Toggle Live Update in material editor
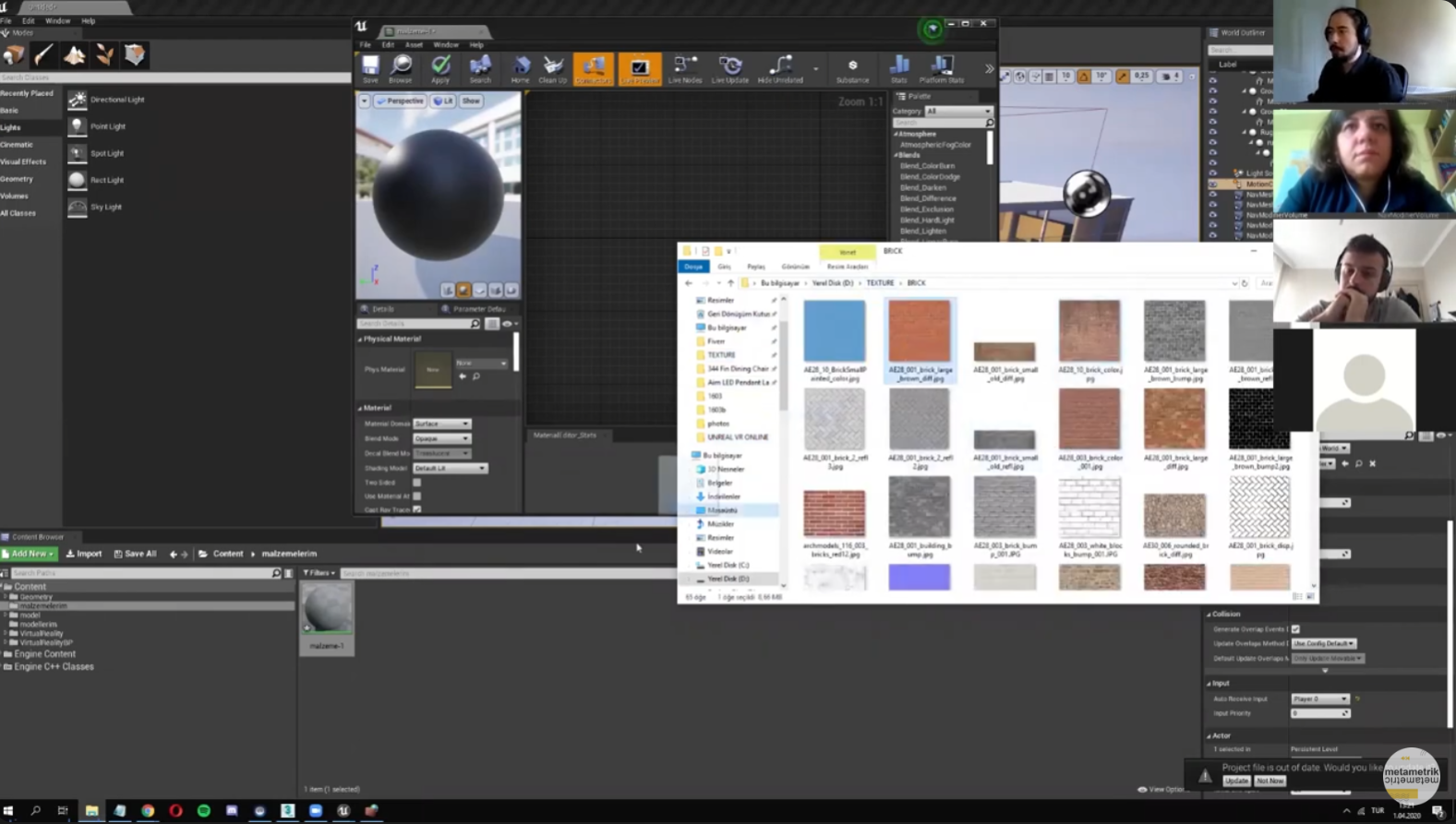This screenshot has width=1456, height=824. coord(730,69)
